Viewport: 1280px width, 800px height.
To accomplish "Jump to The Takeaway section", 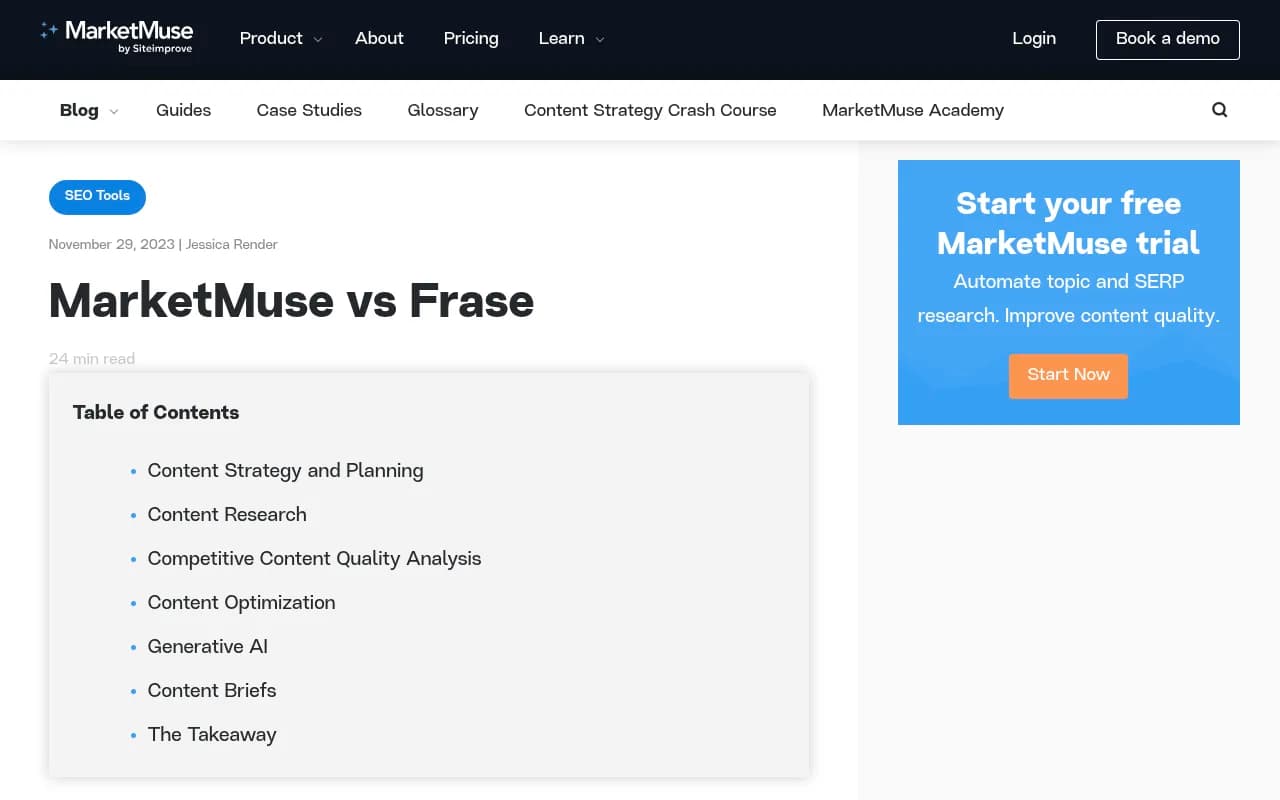I will [x=212, y=734].
